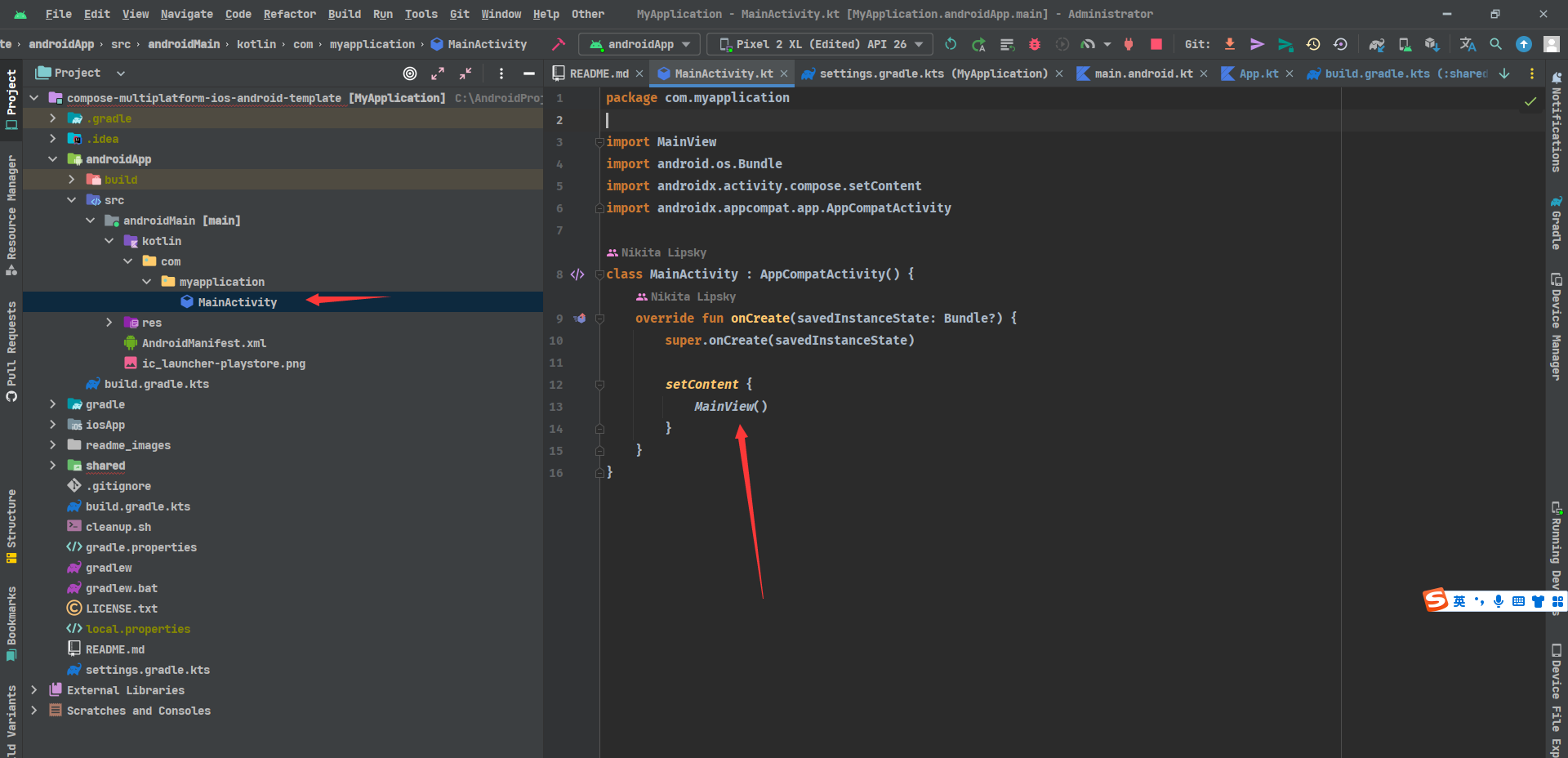Click the gutter code icon beside class MainActivity

pyautogui.click(x=577, y=274)
